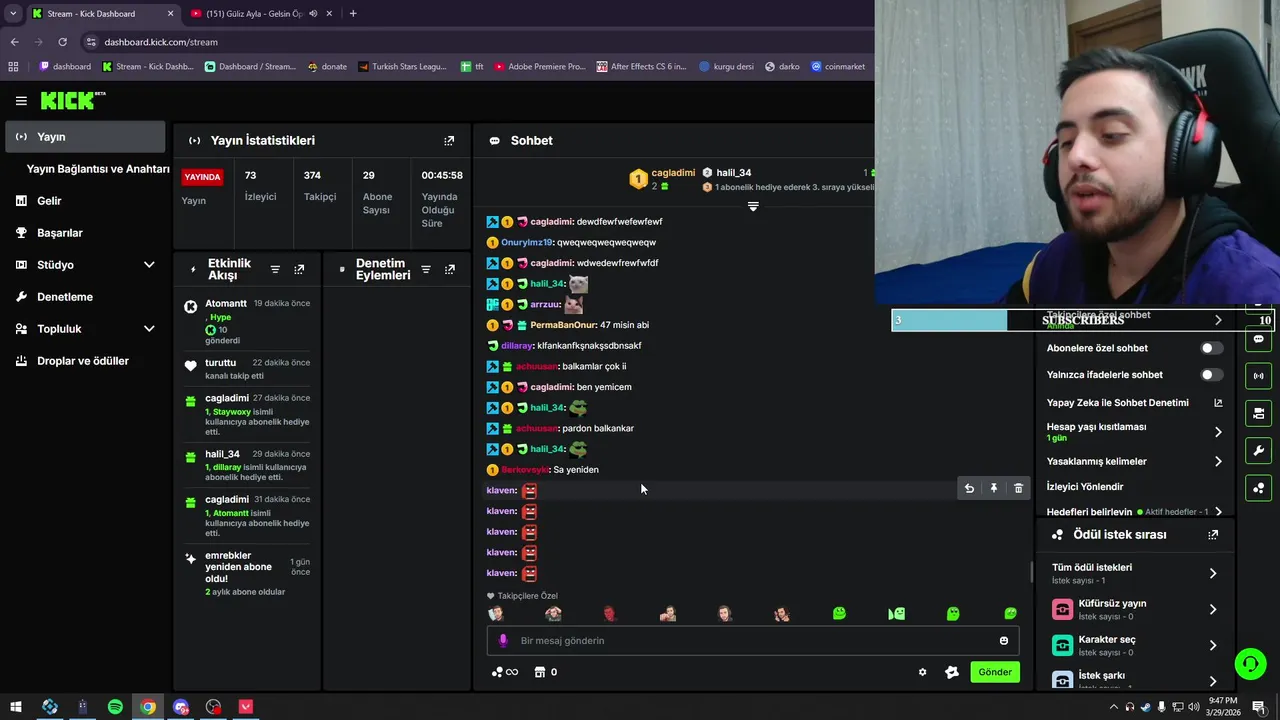Open the moderation sidebar widget below broadcast icon
Screen dimensions: 1280x720
(x=1258, y=413)
